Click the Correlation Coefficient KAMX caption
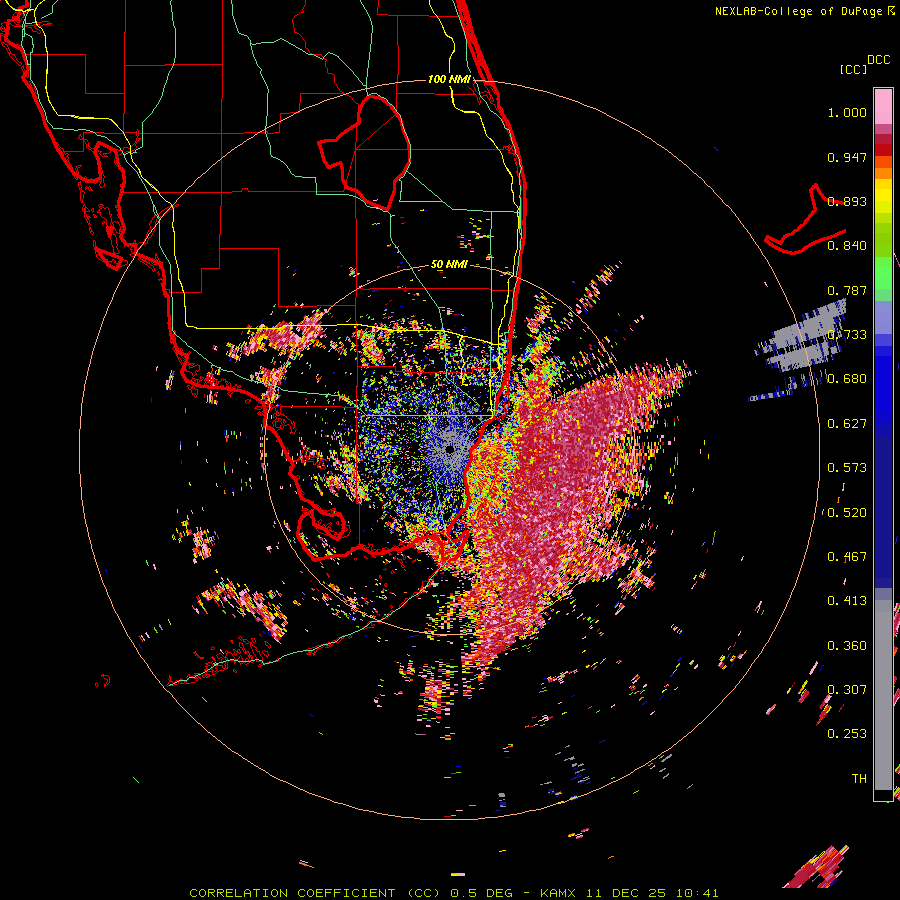This screenshot has width=900, height=900. [x=453, y=893]
